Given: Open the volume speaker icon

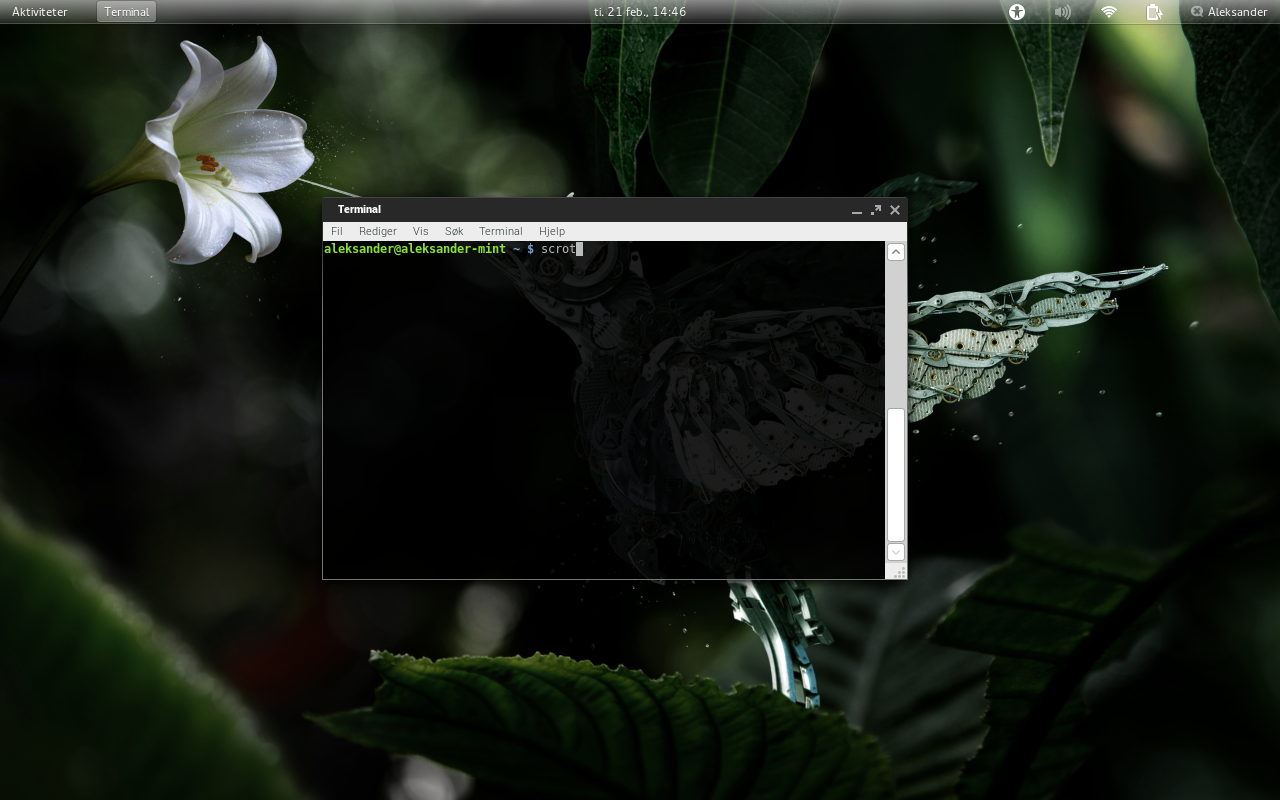Looking at the screenshot, I should [1062, 12].
